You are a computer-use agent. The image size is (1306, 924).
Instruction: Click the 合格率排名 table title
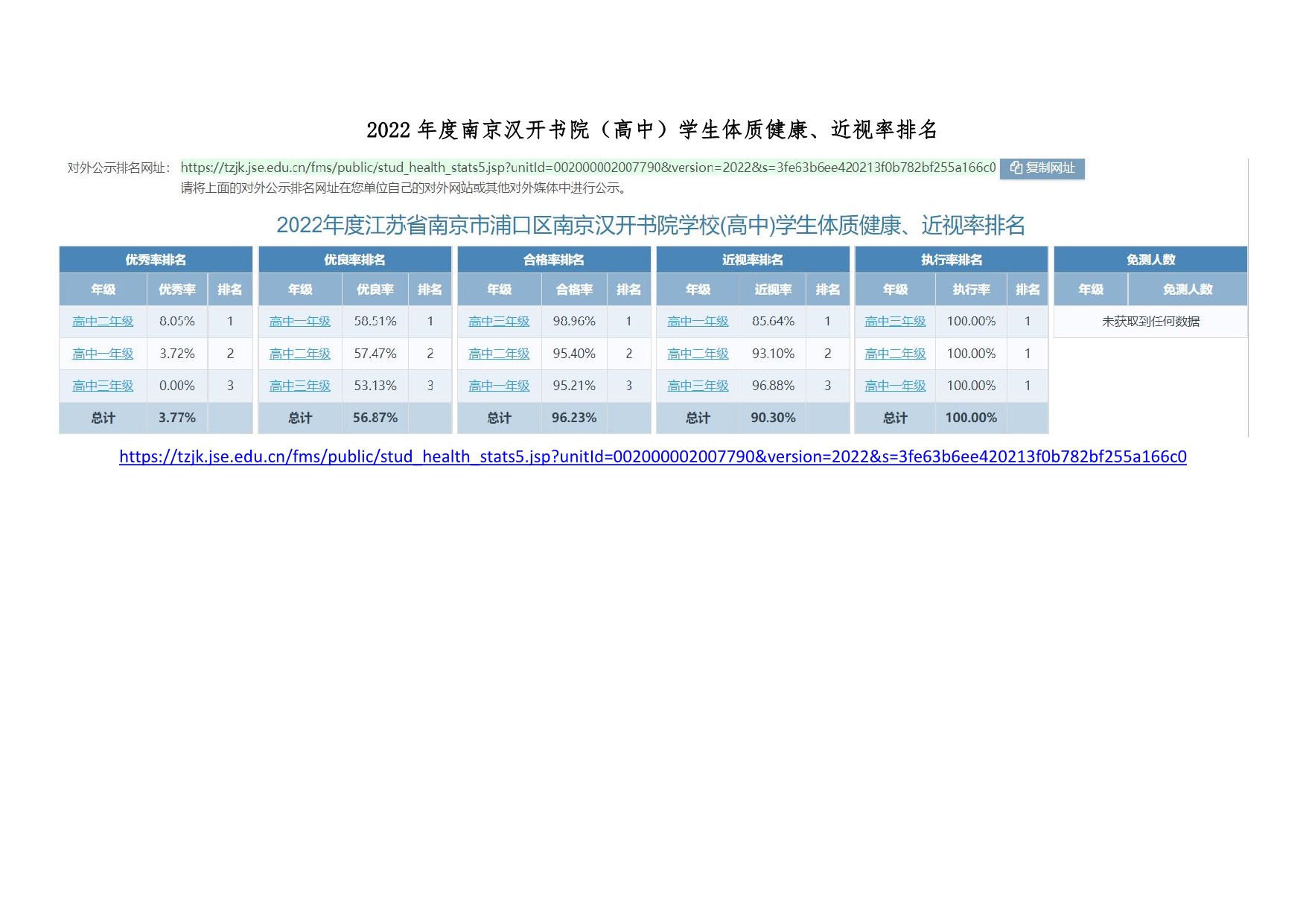click(x=553, y=260)
